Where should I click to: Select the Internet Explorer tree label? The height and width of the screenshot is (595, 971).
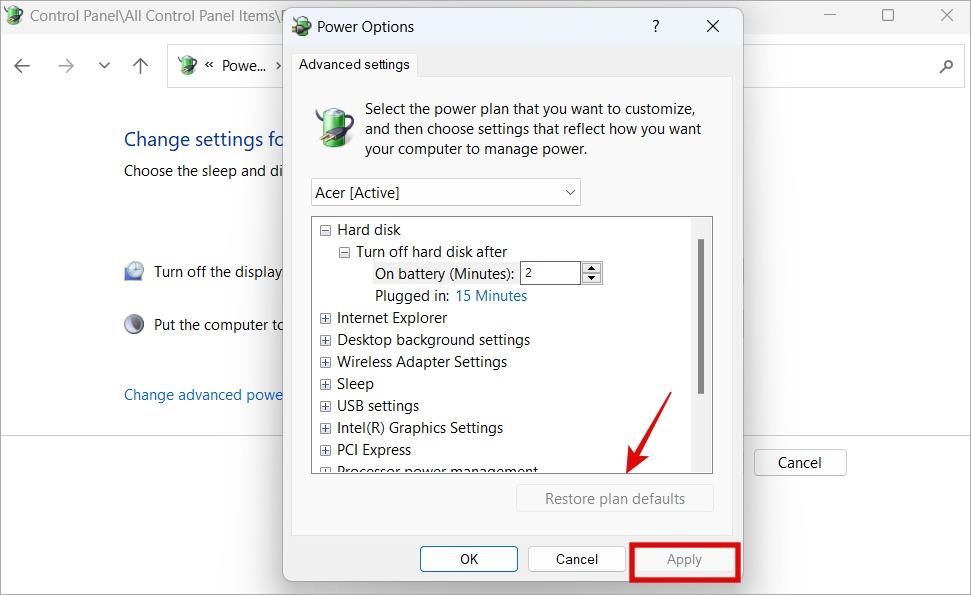coord(392,318)
